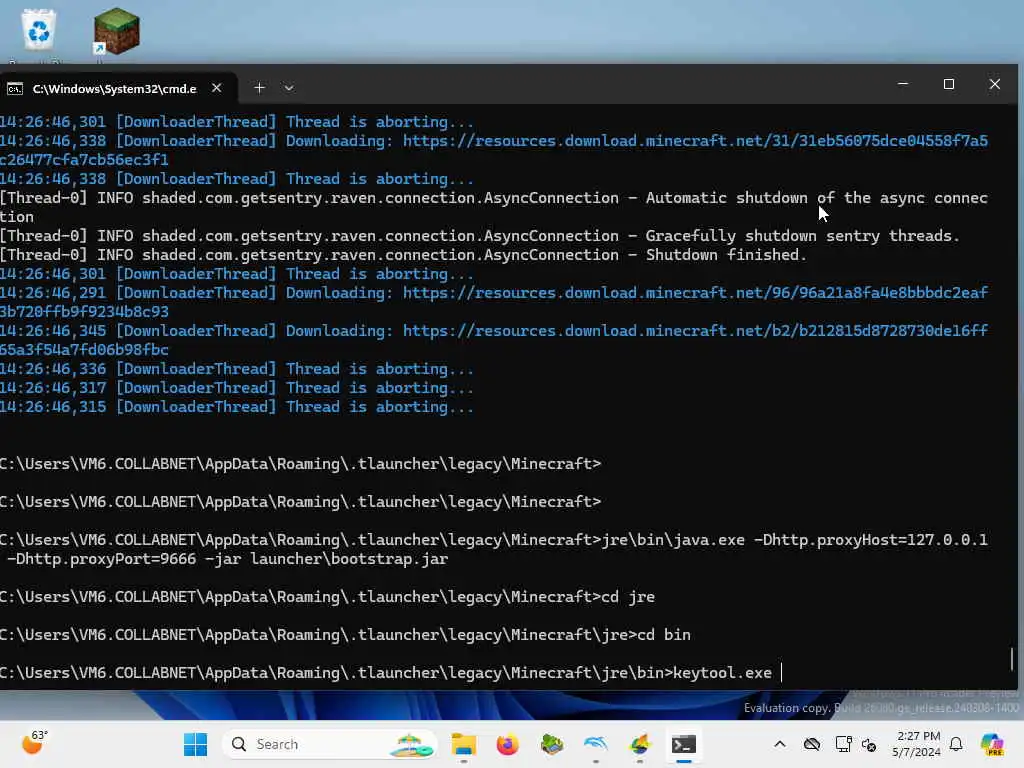Click the download URL containing /96/96a21a8fa4e8

coord(695,293)
